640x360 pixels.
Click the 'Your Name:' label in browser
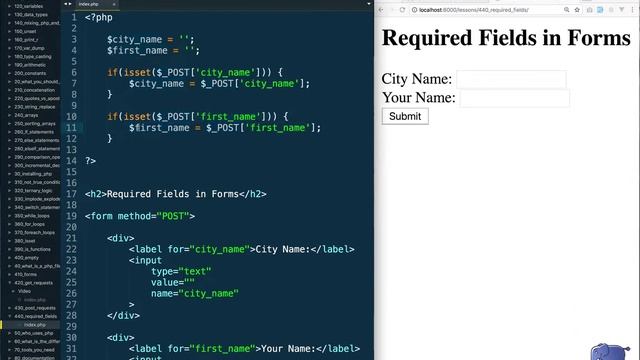pos(418,98)
